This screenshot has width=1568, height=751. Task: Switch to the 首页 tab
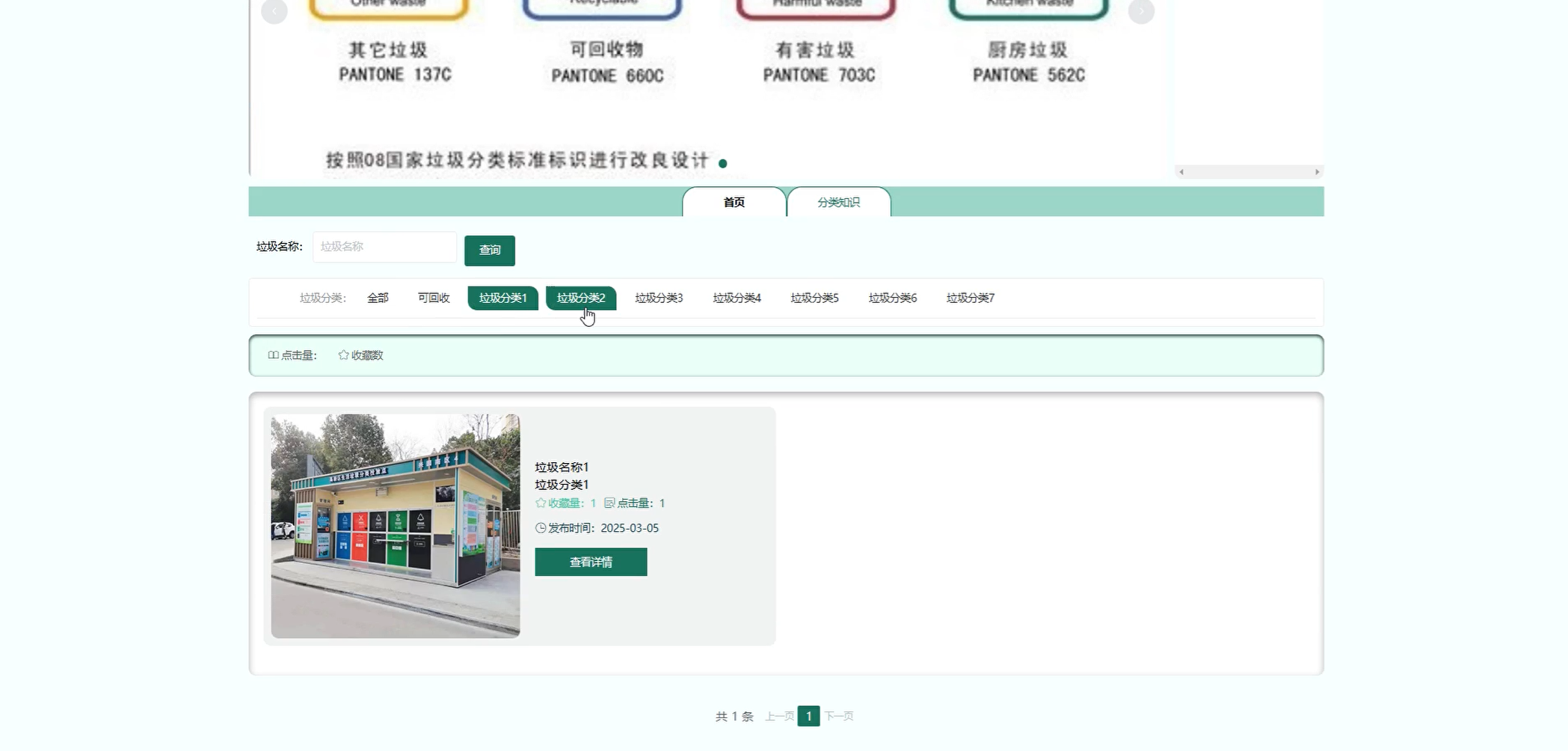pyautogui.click(x=734, y=201)
